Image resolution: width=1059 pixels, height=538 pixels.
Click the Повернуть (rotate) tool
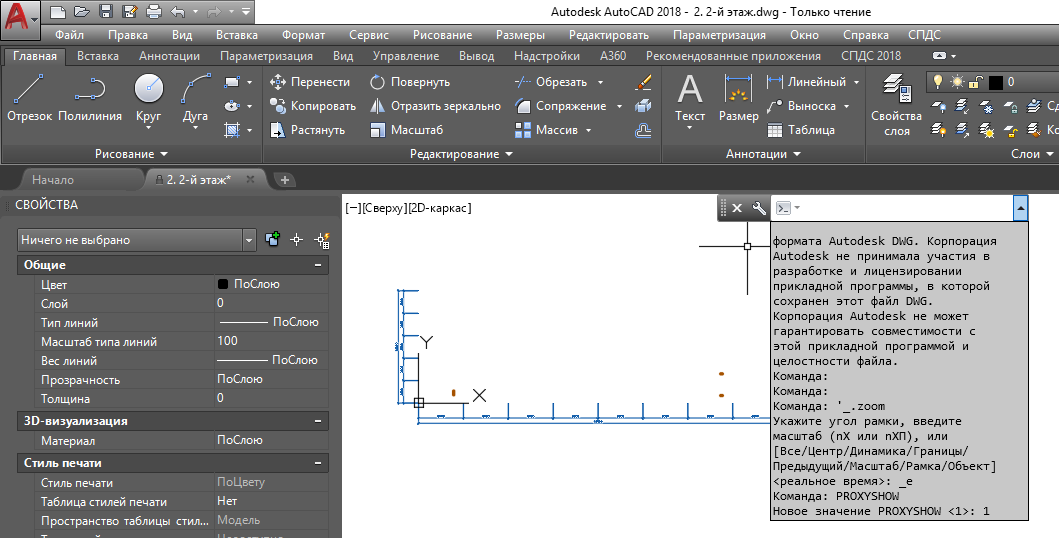point(410,82)
